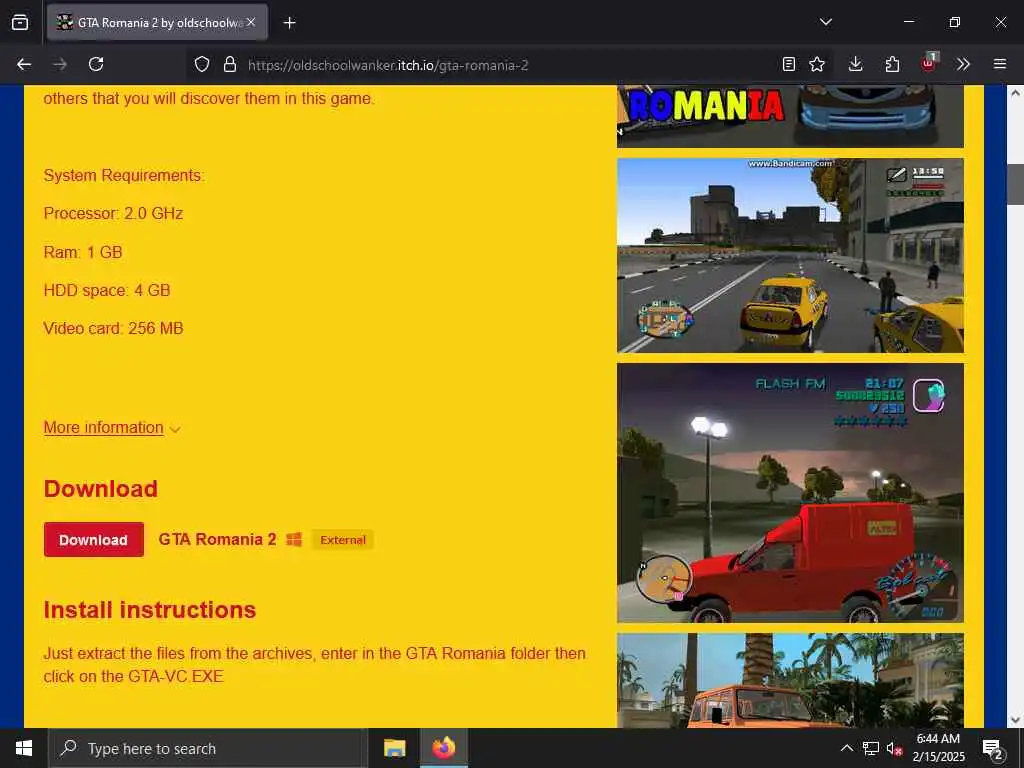
Task: Click the GTA Romania 2 tab title
Action: coord(161,23)
